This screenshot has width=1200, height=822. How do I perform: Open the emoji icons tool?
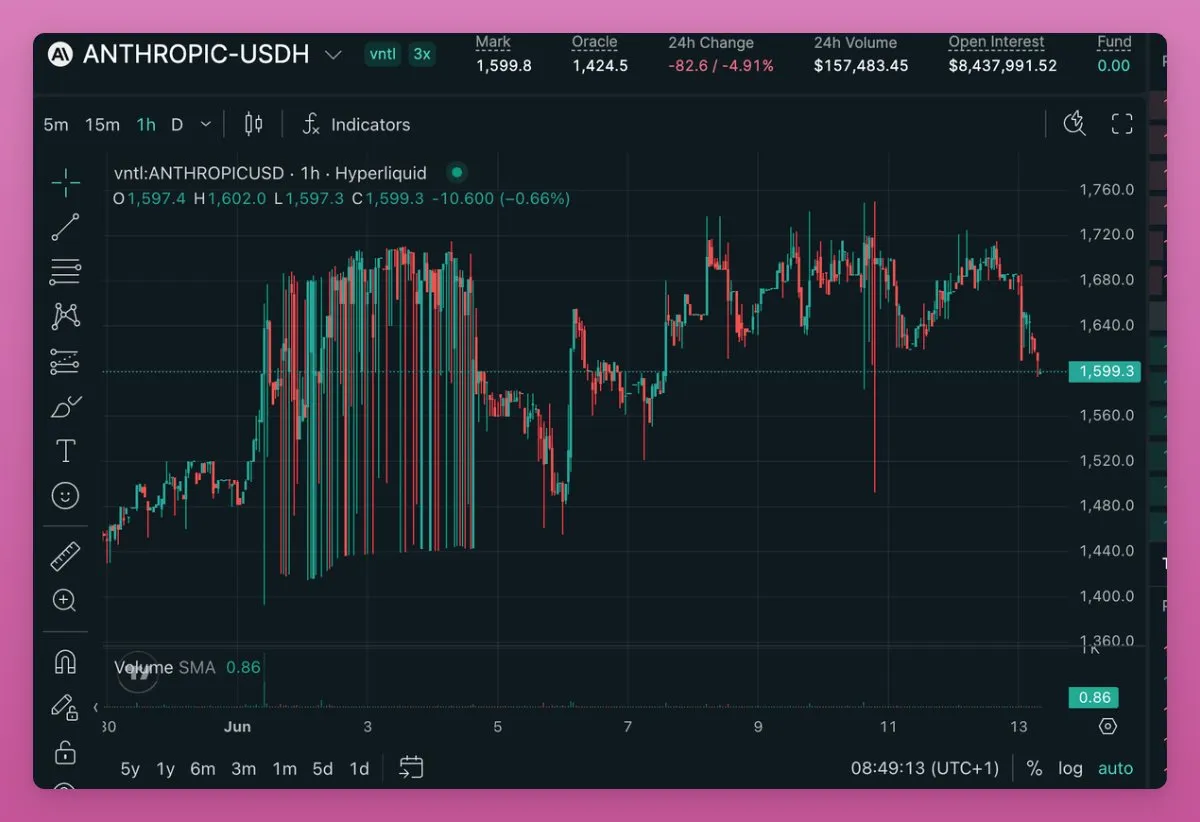pyautogui.click(x=65, y=496)
